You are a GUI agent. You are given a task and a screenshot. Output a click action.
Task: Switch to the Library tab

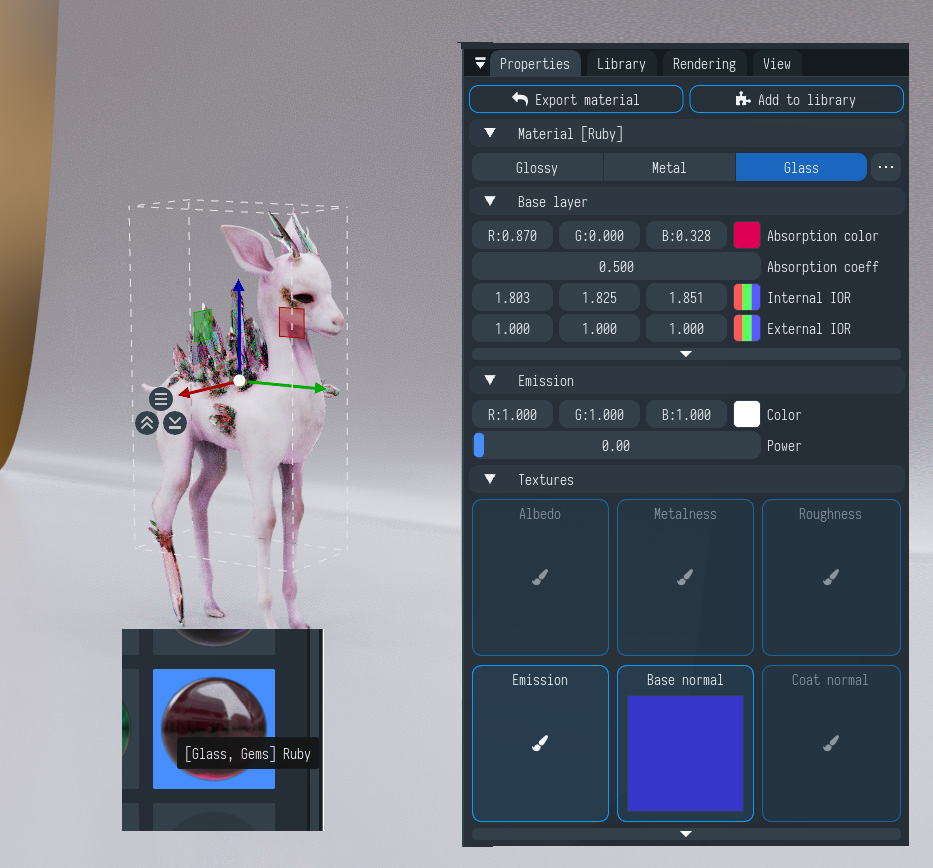621,64
